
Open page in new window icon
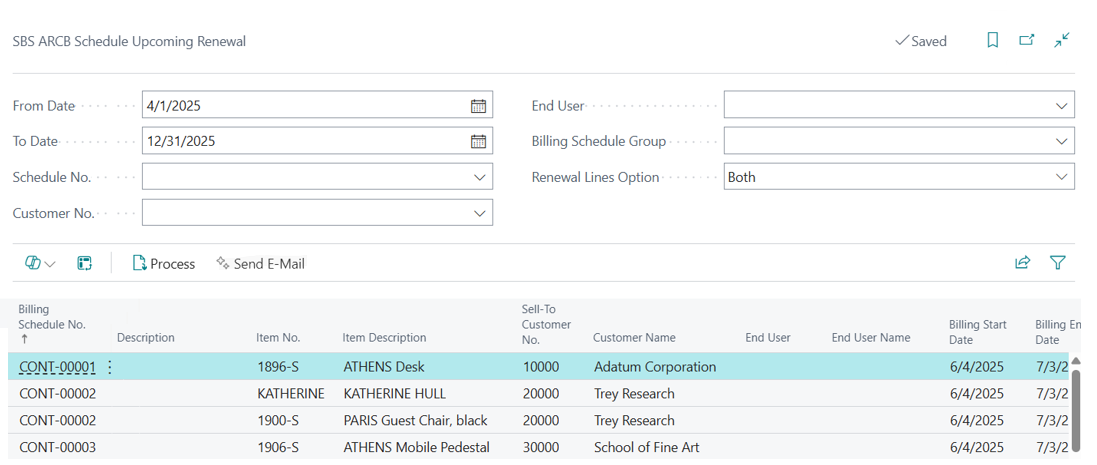(x=1027, y=41)
